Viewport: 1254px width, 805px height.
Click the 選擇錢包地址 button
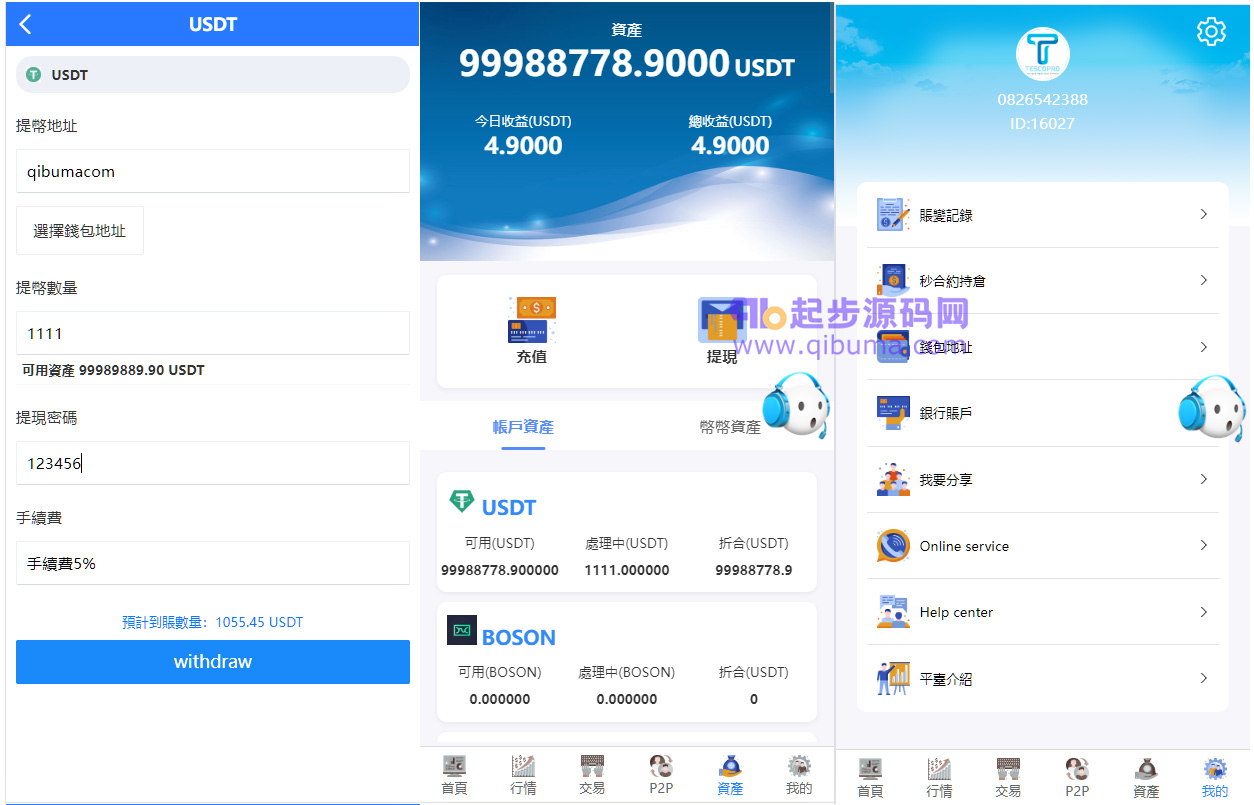(x=80, y=231)
